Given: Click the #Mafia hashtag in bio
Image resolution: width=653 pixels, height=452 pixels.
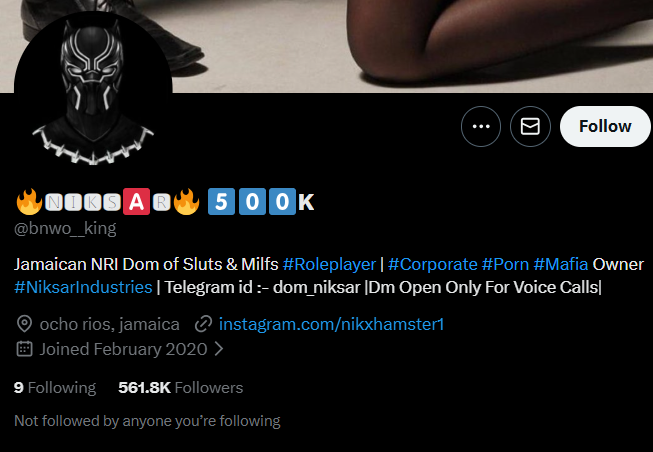Looking at the screenshot, I should [561, 264].
